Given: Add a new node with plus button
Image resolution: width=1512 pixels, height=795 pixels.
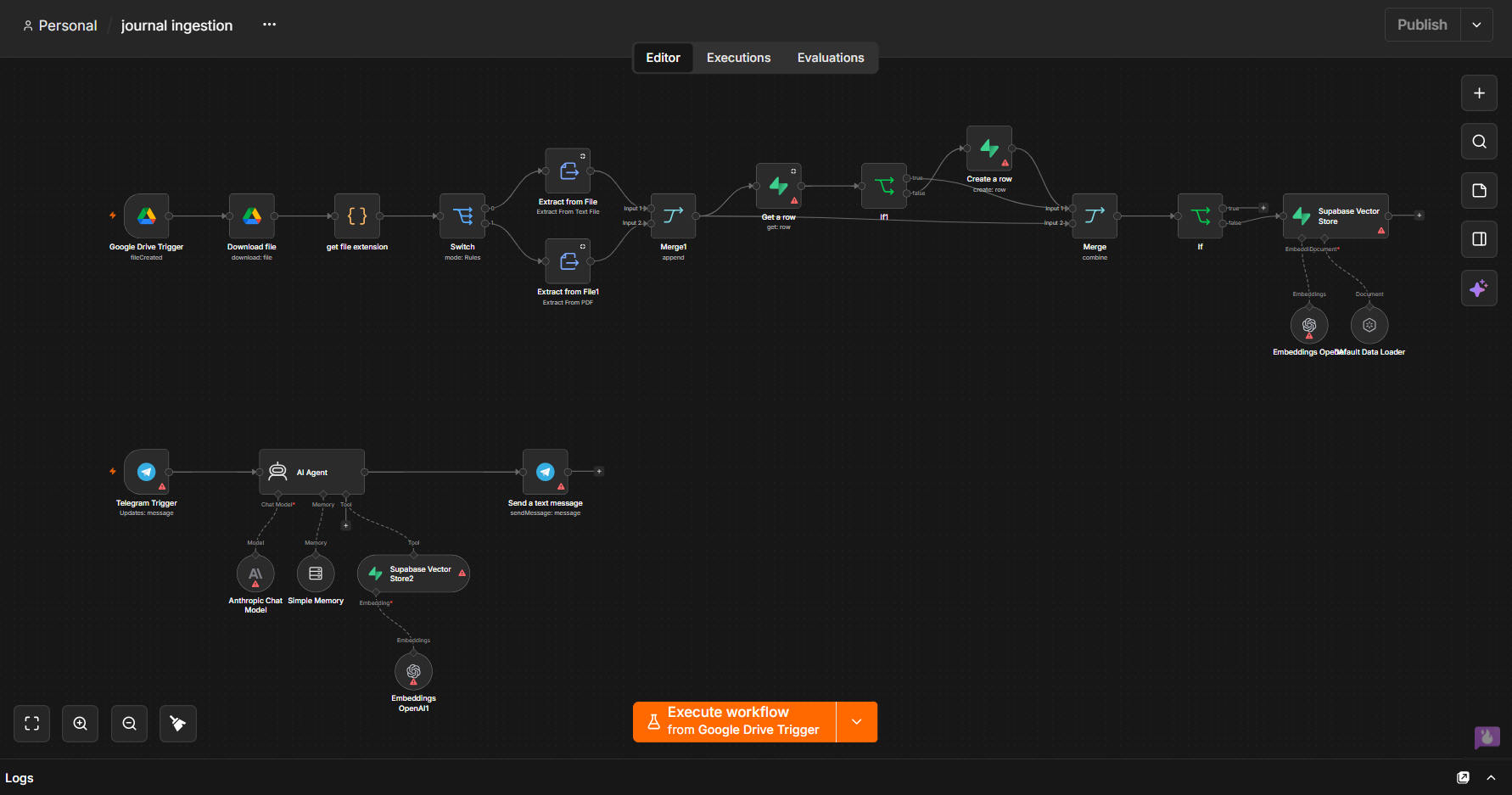Looking at the screenshot, I should [1479, 93].
